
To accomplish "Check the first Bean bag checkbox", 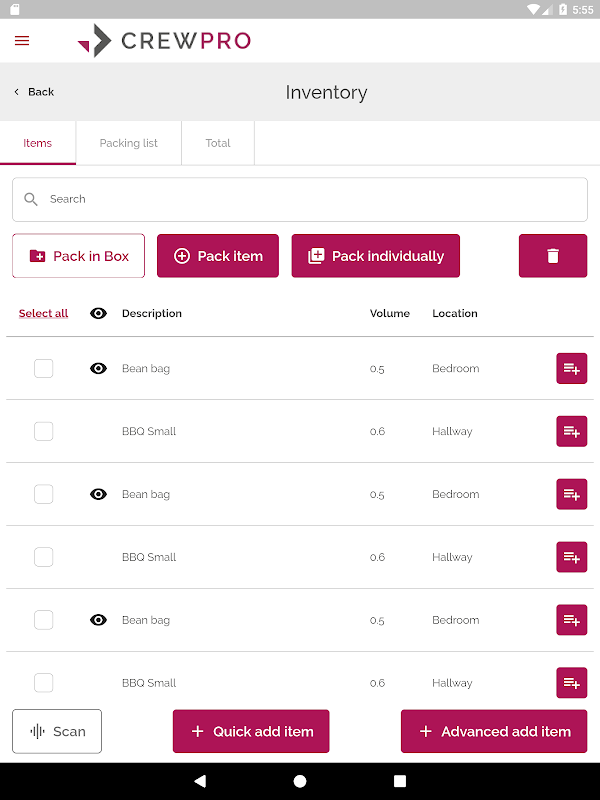I will click(44, 369).
